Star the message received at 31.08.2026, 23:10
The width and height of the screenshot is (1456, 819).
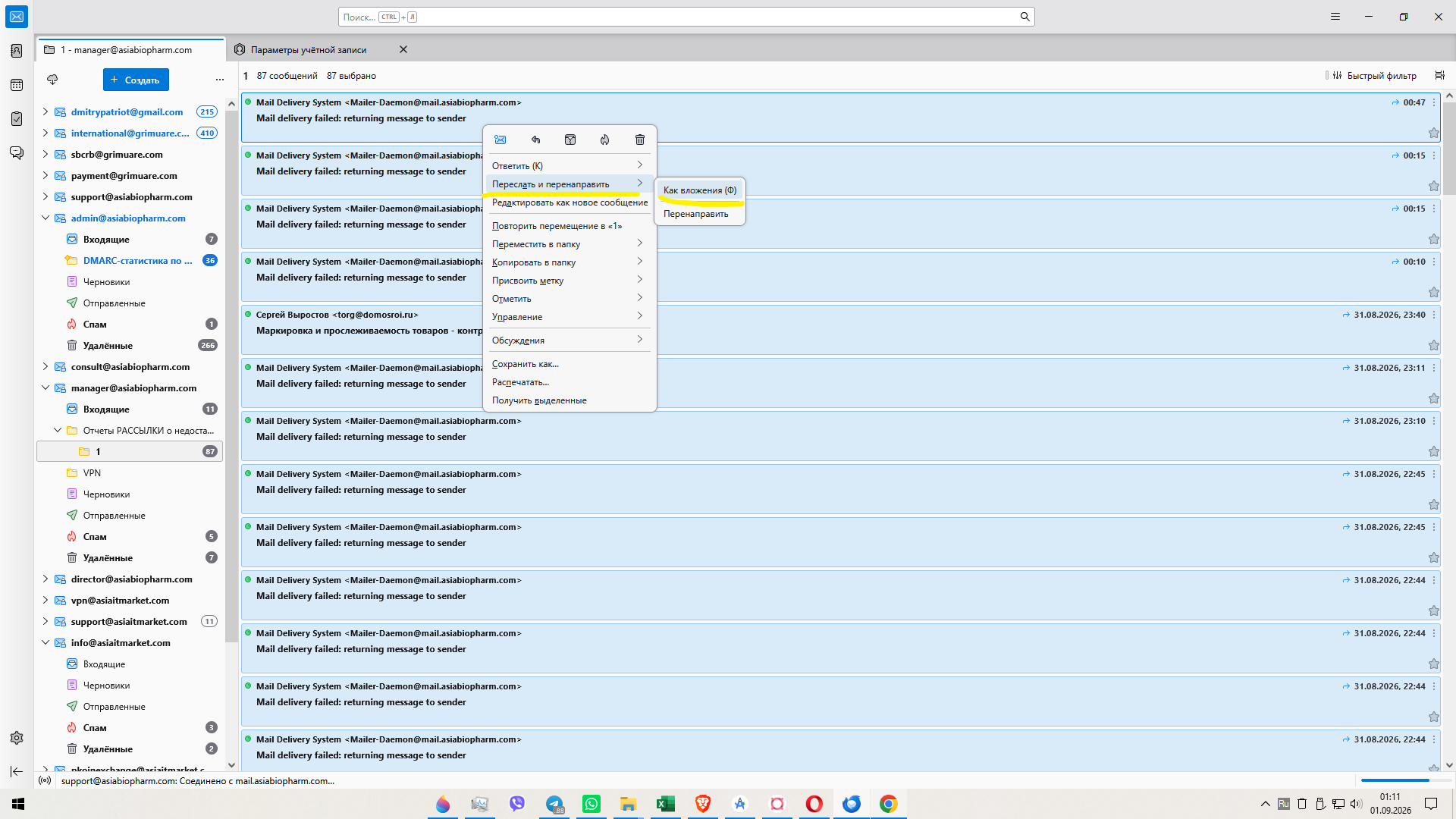1433,451
